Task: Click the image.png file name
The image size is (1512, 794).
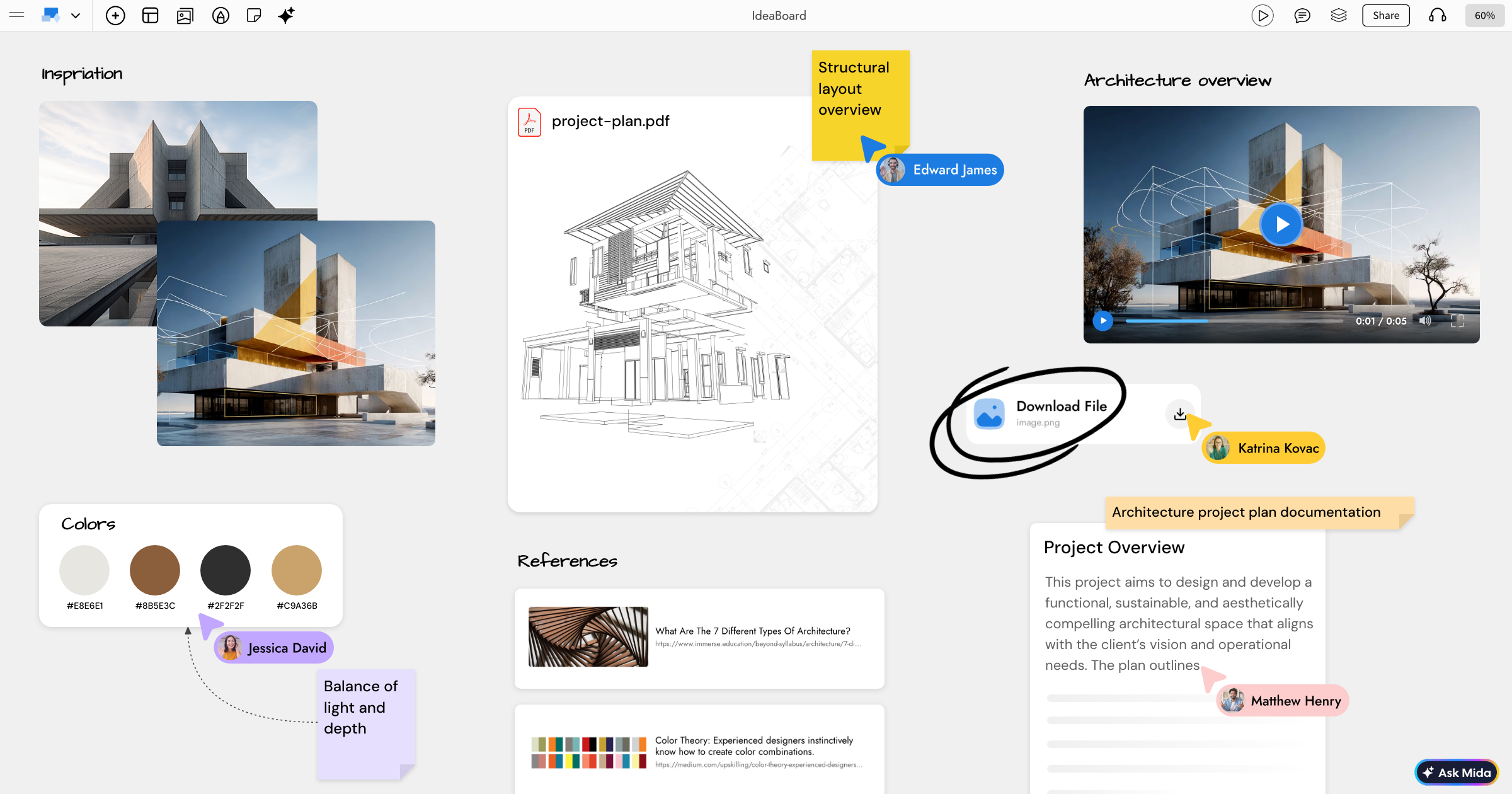Action: (x=1038, y=423)
